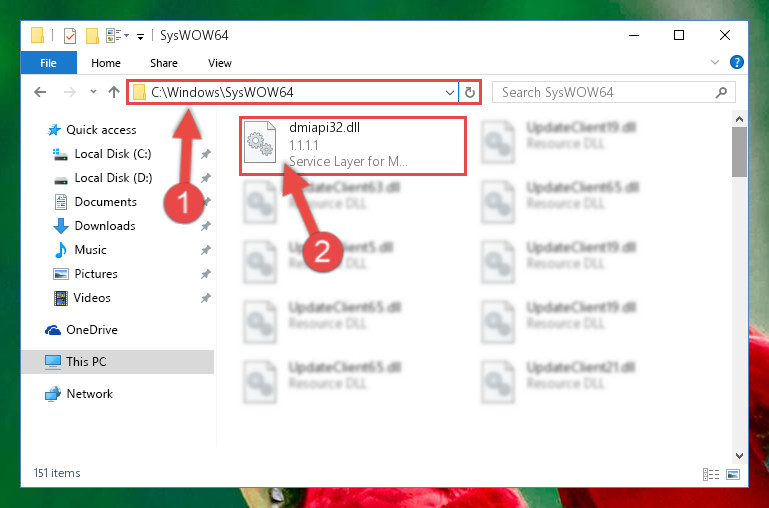
Task: Minimize the SysWOW64 window
Action: 634,35
